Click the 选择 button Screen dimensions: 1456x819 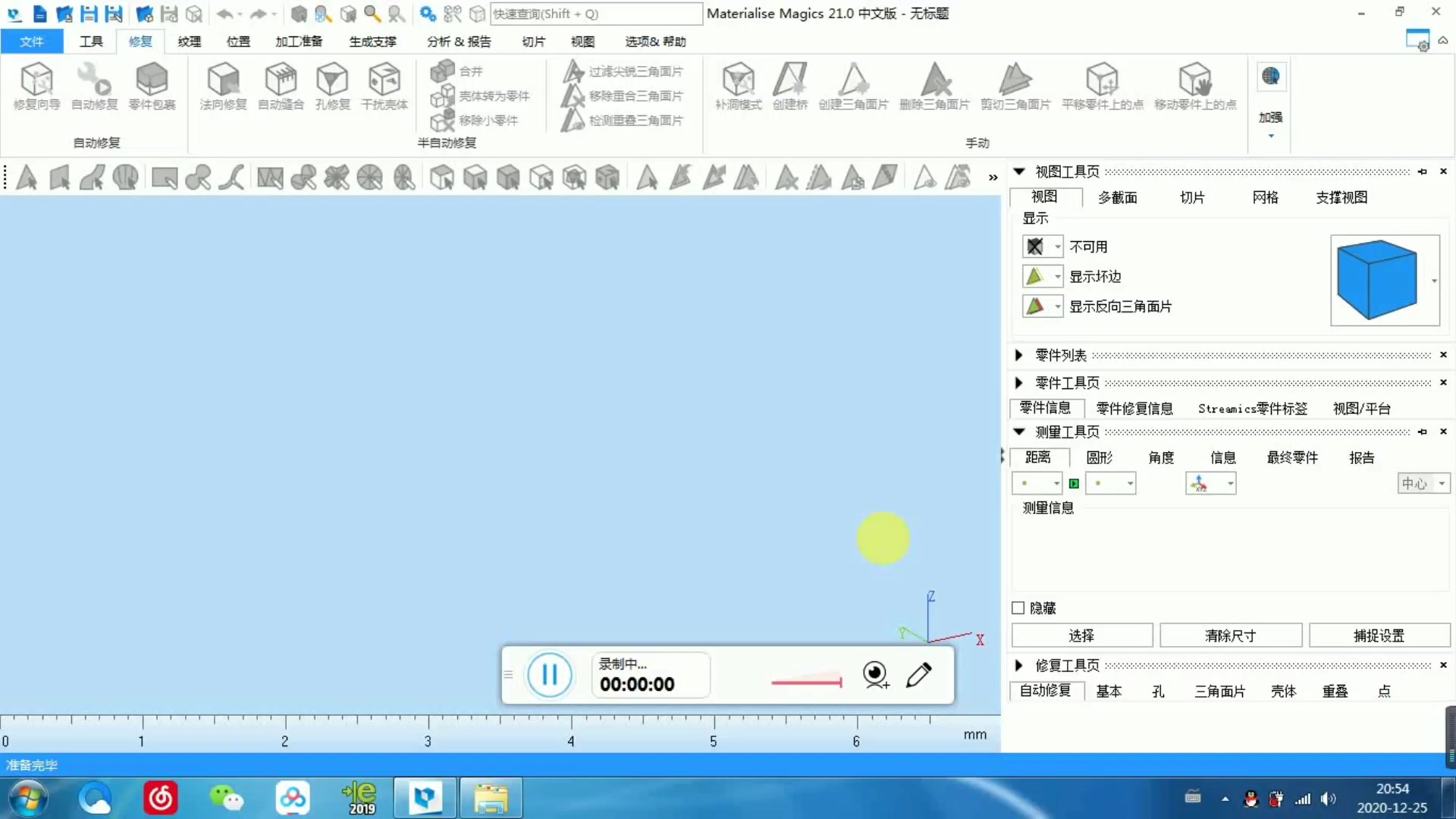(1082, 635)
